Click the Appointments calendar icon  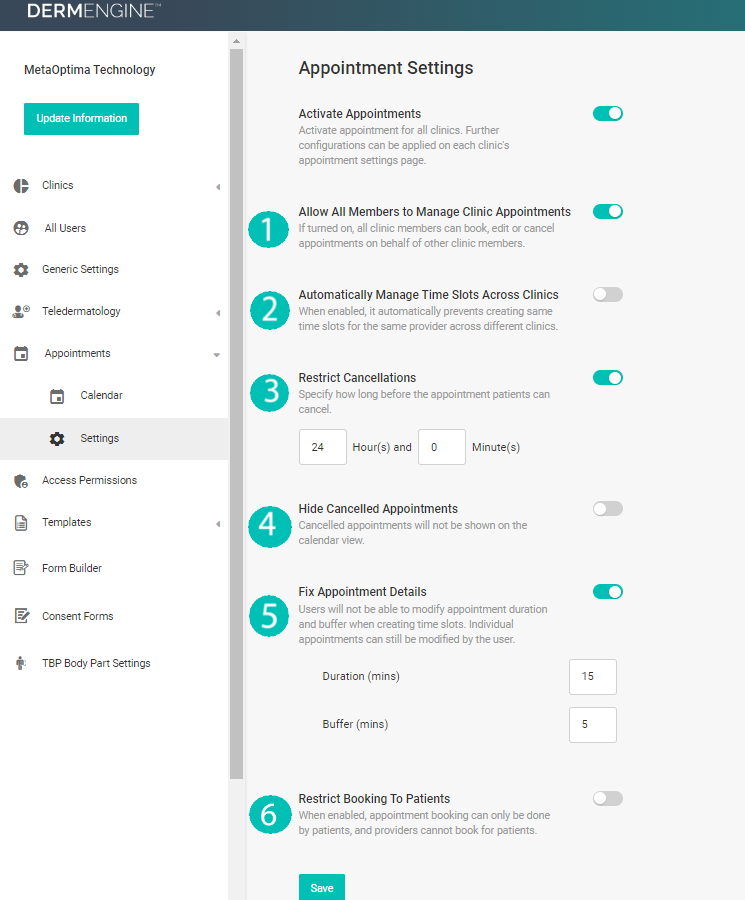(21, 354)
